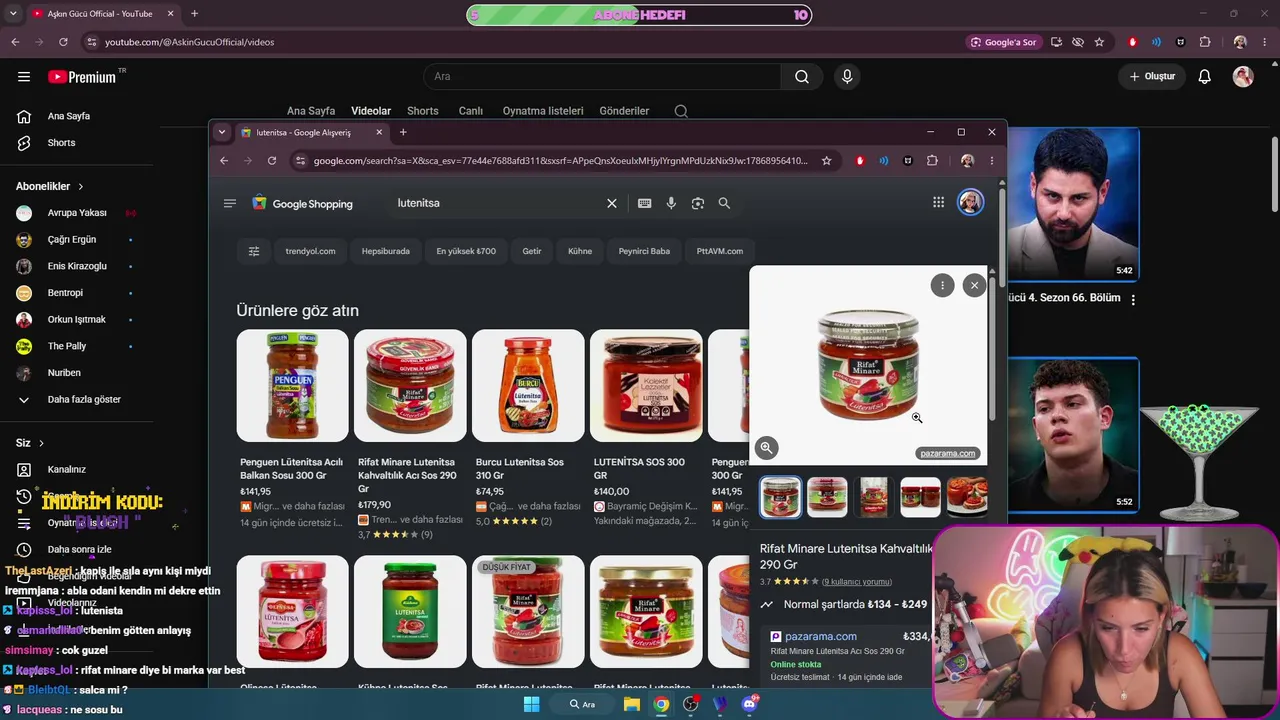The image size is (1280, 720).
Task: Open the Google Shopping filters icon
Action: [254, 251]
